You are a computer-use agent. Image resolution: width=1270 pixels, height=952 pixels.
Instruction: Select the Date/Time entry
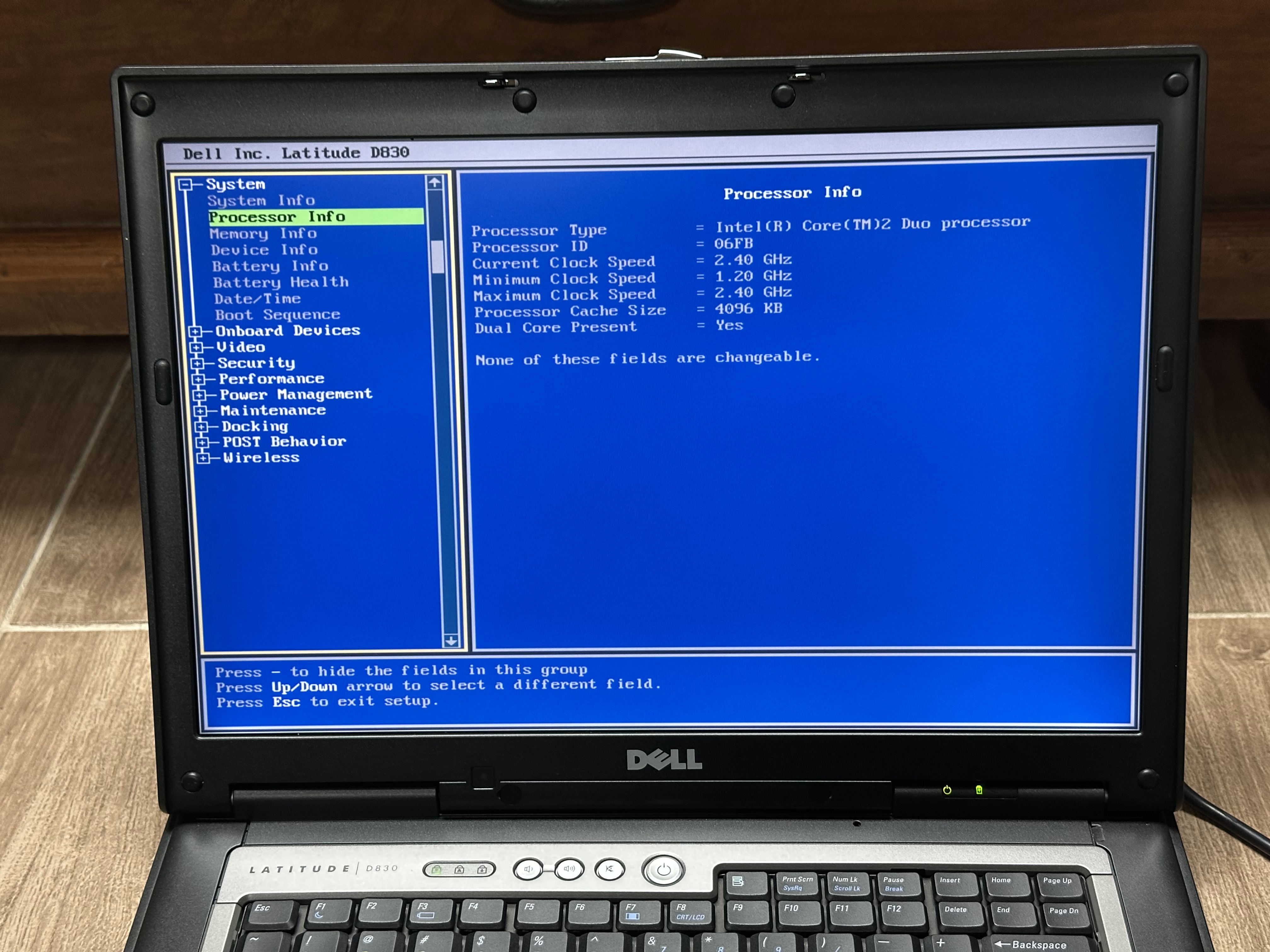pyautogui.click(x=257, y=299)
